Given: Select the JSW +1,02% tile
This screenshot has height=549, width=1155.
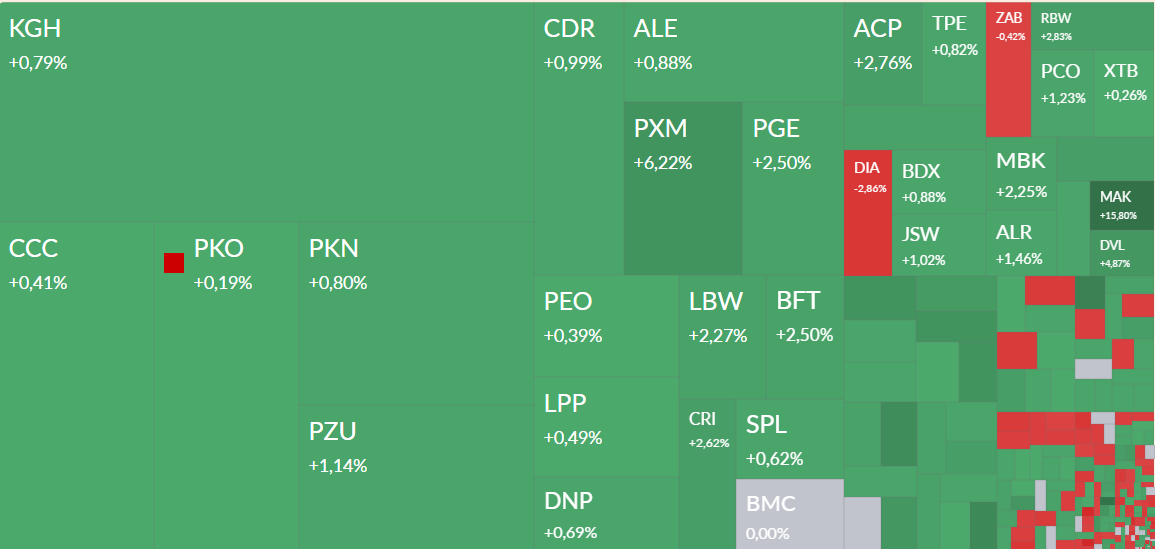Looking at the screenshot, I should [x=939, y=244].
